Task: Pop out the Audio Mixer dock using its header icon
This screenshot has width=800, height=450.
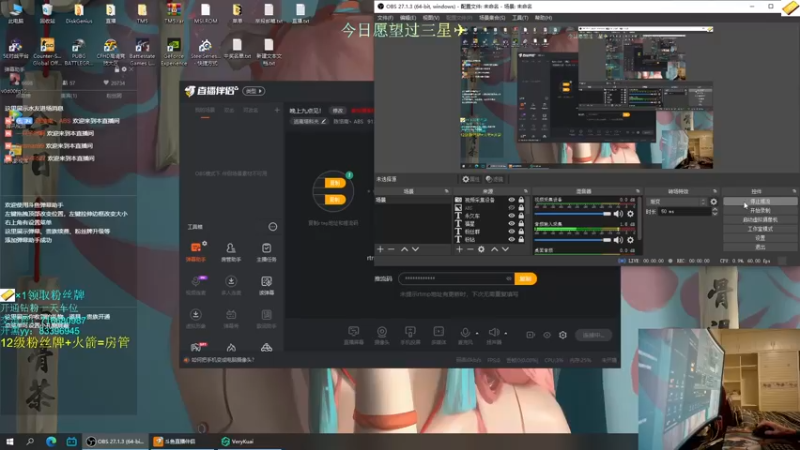Action: pos(638,191)
